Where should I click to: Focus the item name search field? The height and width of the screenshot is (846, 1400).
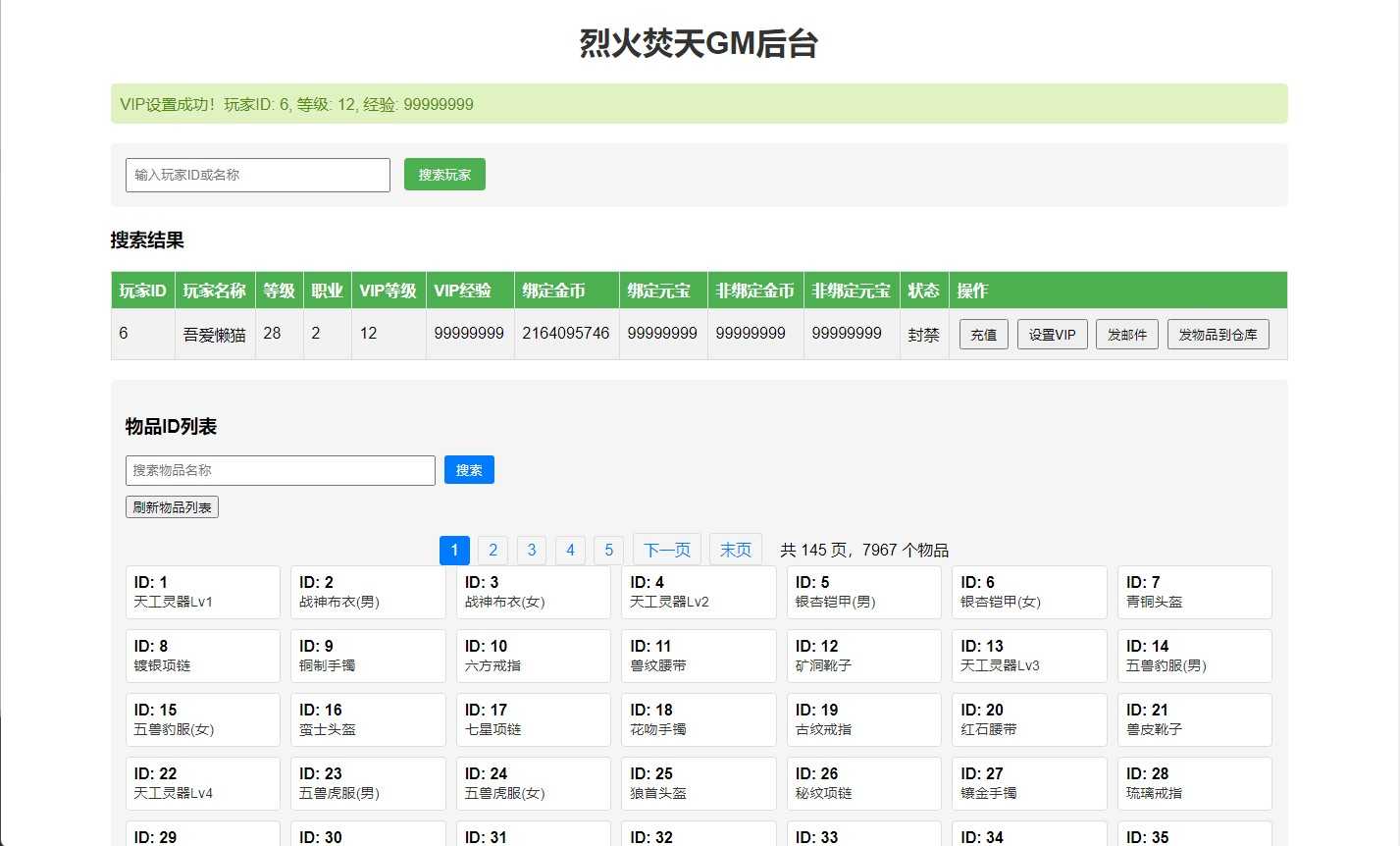[x=280, y=470]
